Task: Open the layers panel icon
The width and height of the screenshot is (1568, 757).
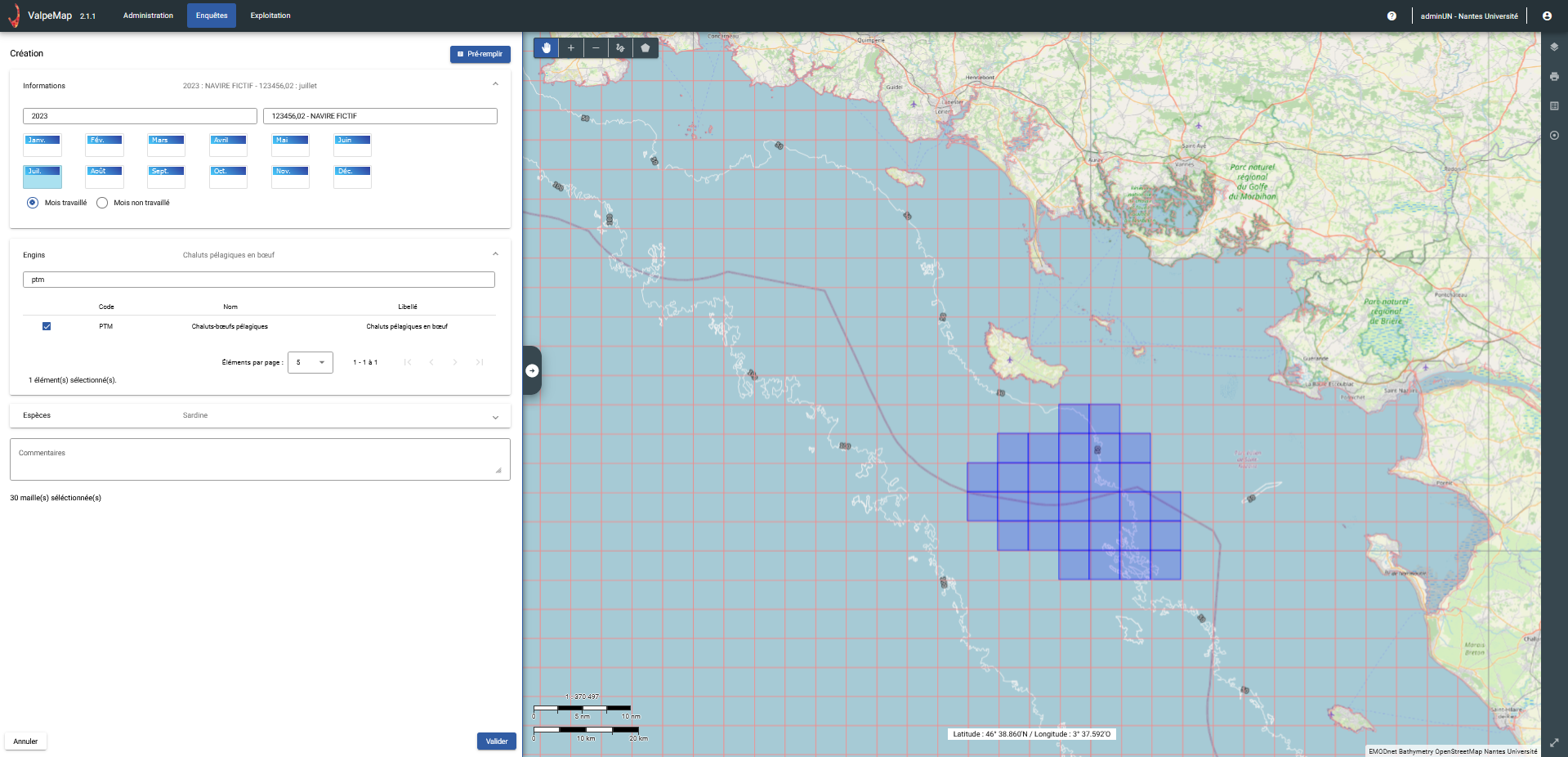Action: tap(1554, 47)
